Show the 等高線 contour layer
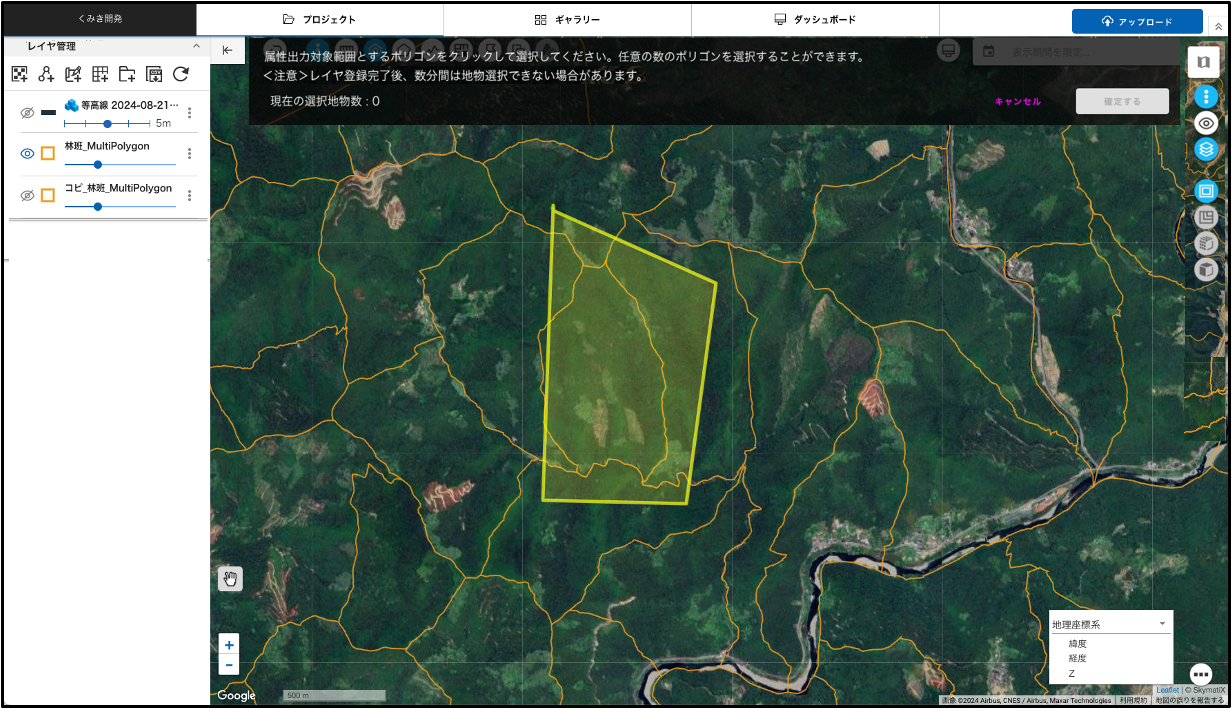 pyautogui.click(x=27, y=113)
